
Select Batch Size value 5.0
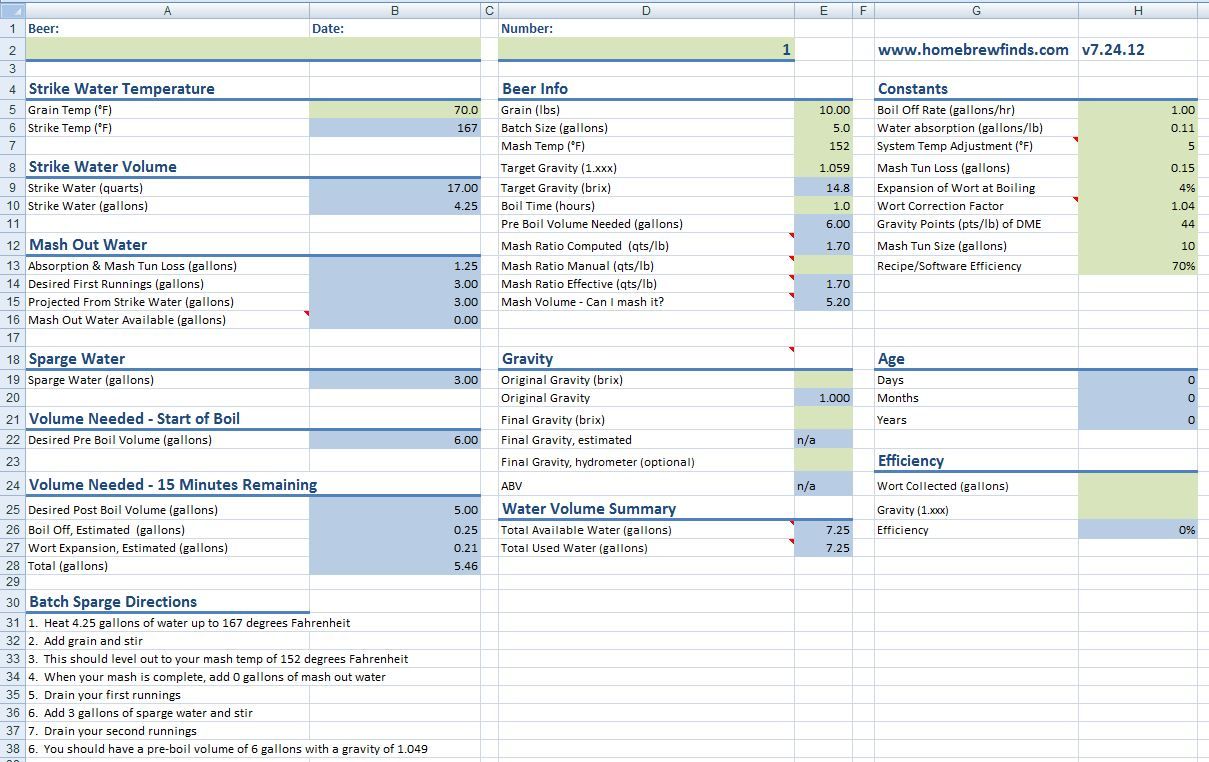pyautogui.click(x=824, y=128)
